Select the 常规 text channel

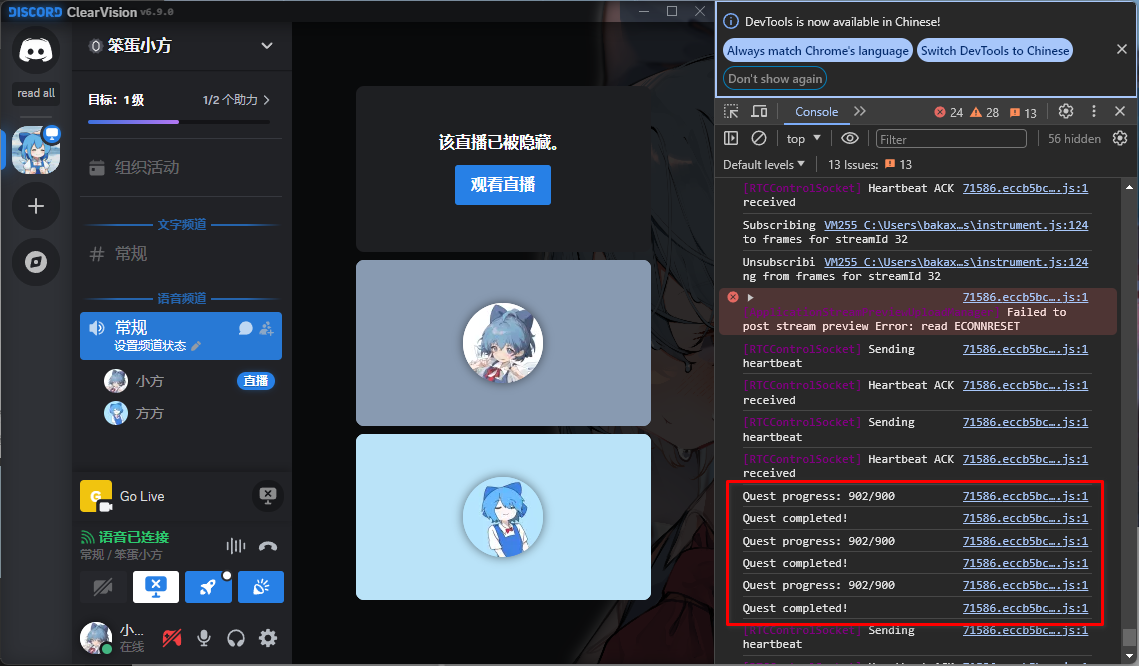pyautogui.click(x=130, y=254)
